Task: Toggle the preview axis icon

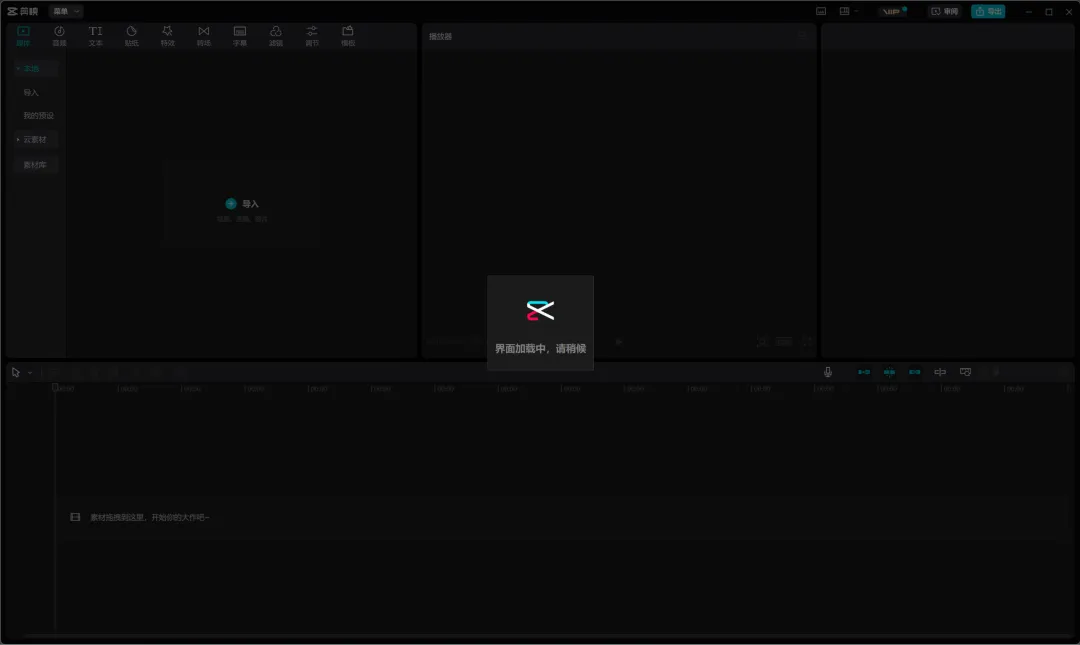Action: point(940,372)
